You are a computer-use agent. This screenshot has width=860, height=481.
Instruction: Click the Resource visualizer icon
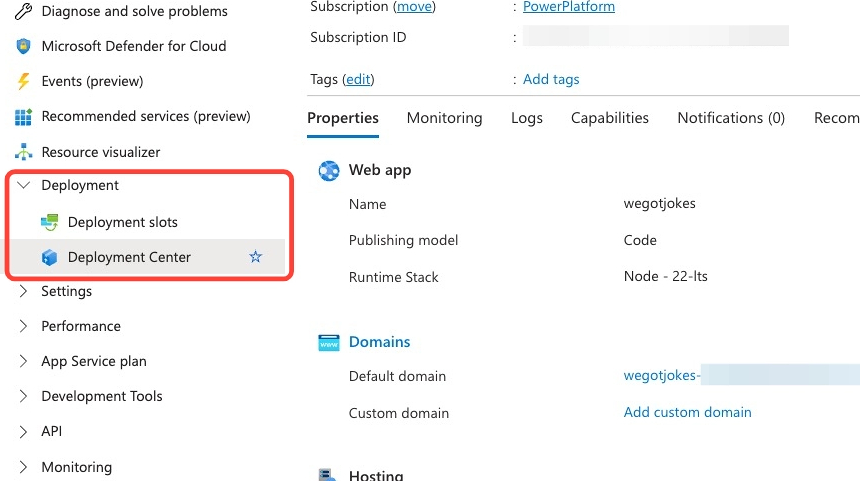coord(24,152)
